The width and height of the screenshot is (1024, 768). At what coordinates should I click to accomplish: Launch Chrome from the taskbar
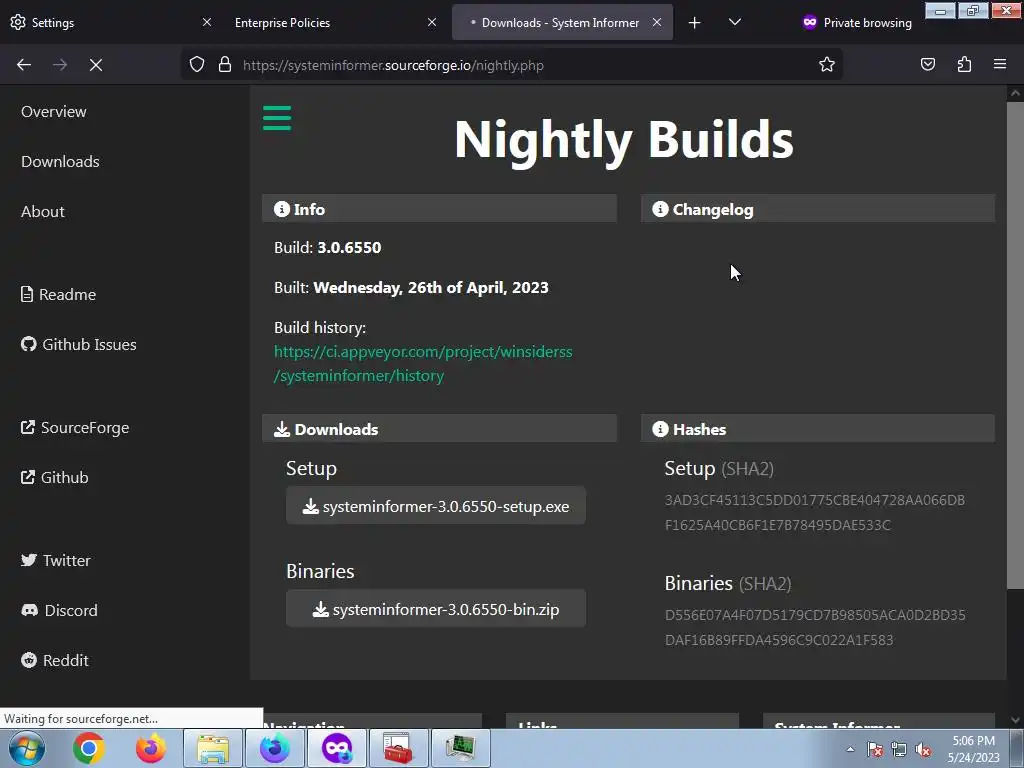(x=89, y=748)
